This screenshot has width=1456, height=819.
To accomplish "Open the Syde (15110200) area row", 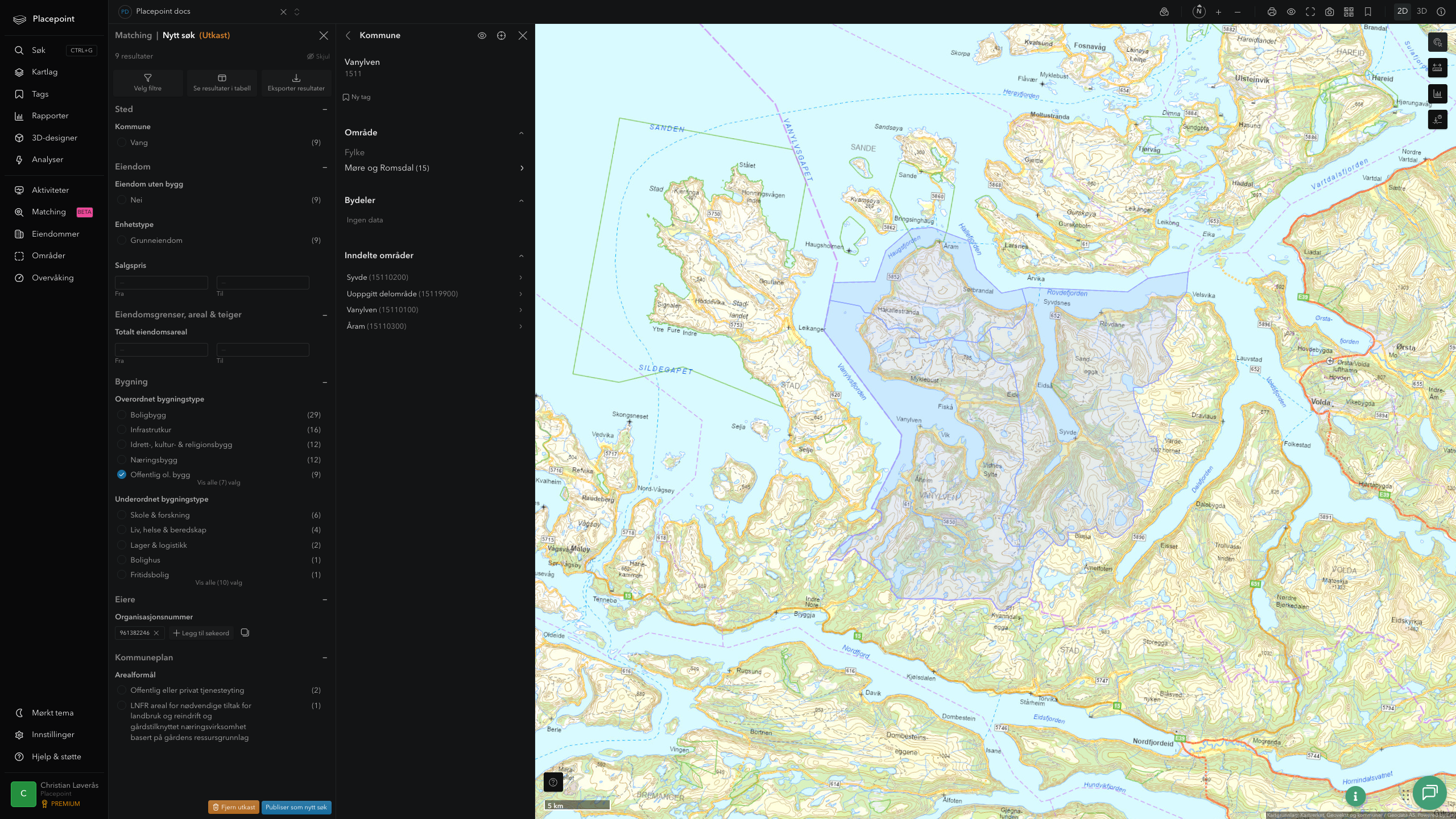I will click(x=435, y=278).
